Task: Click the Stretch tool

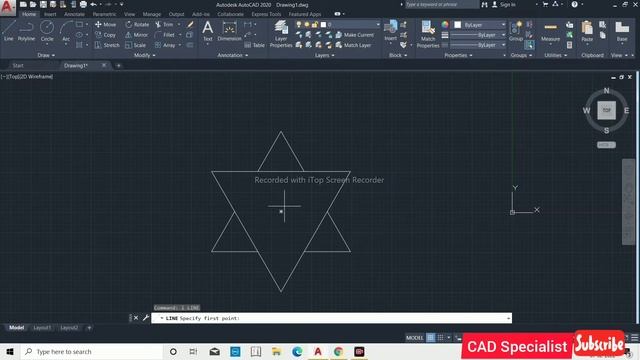Action: coord(107,45)
